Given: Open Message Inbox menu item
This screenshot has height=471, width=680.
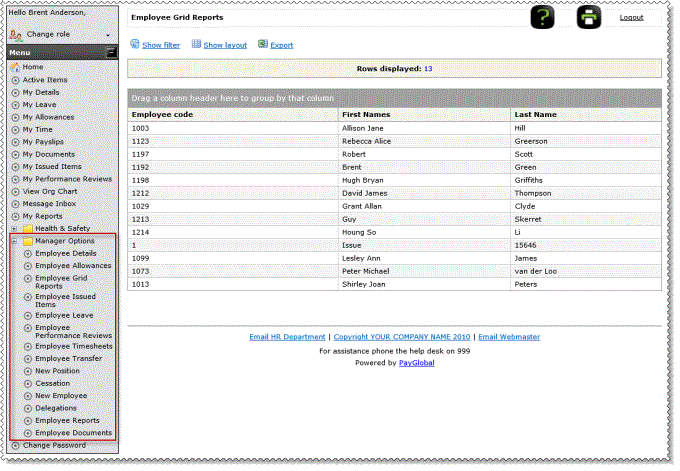Looking at the screenshot, I should 49,204.
